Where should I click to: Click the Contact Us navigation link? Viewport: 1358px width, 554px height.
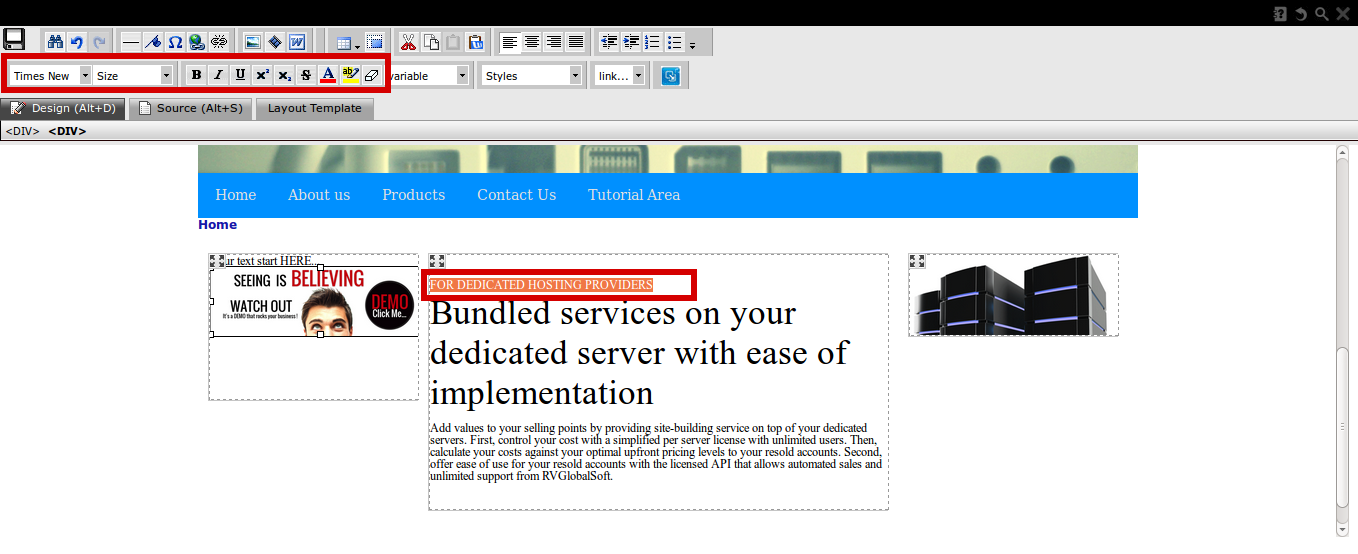click(x=516, y=195)
